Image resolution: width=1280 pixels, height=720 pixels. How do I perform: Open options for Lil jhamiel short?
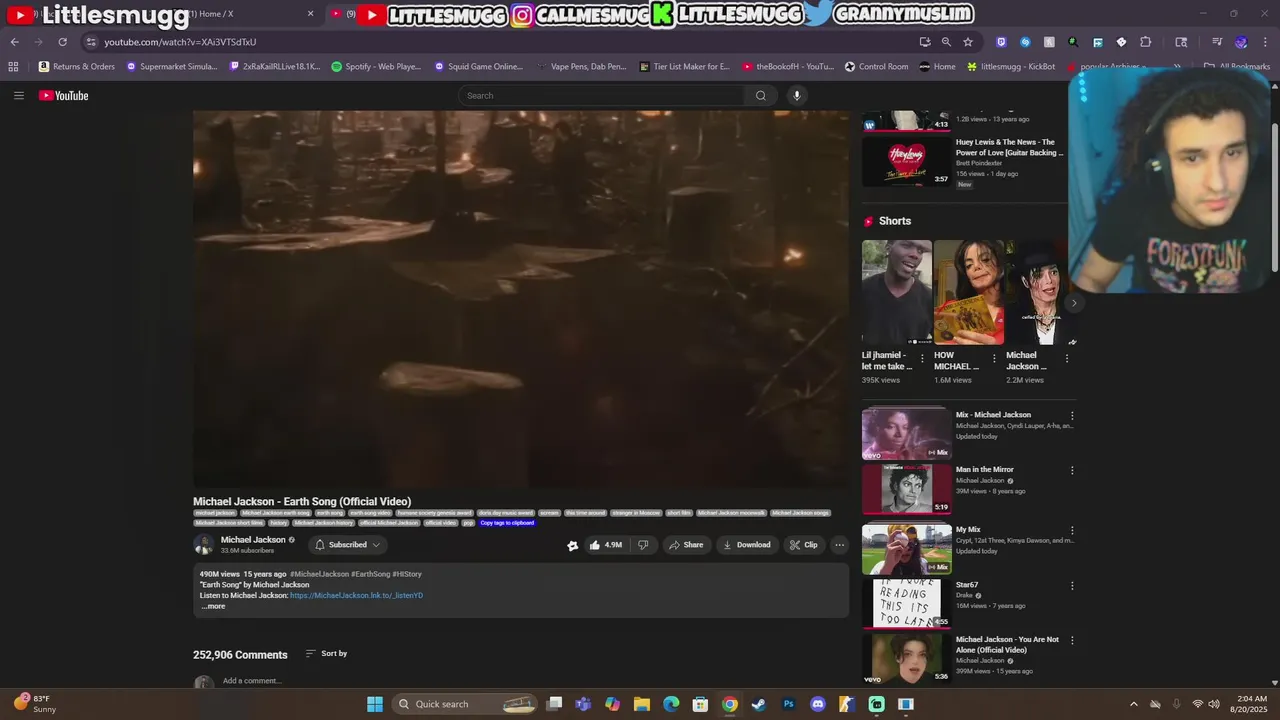(x=922, y=358)
